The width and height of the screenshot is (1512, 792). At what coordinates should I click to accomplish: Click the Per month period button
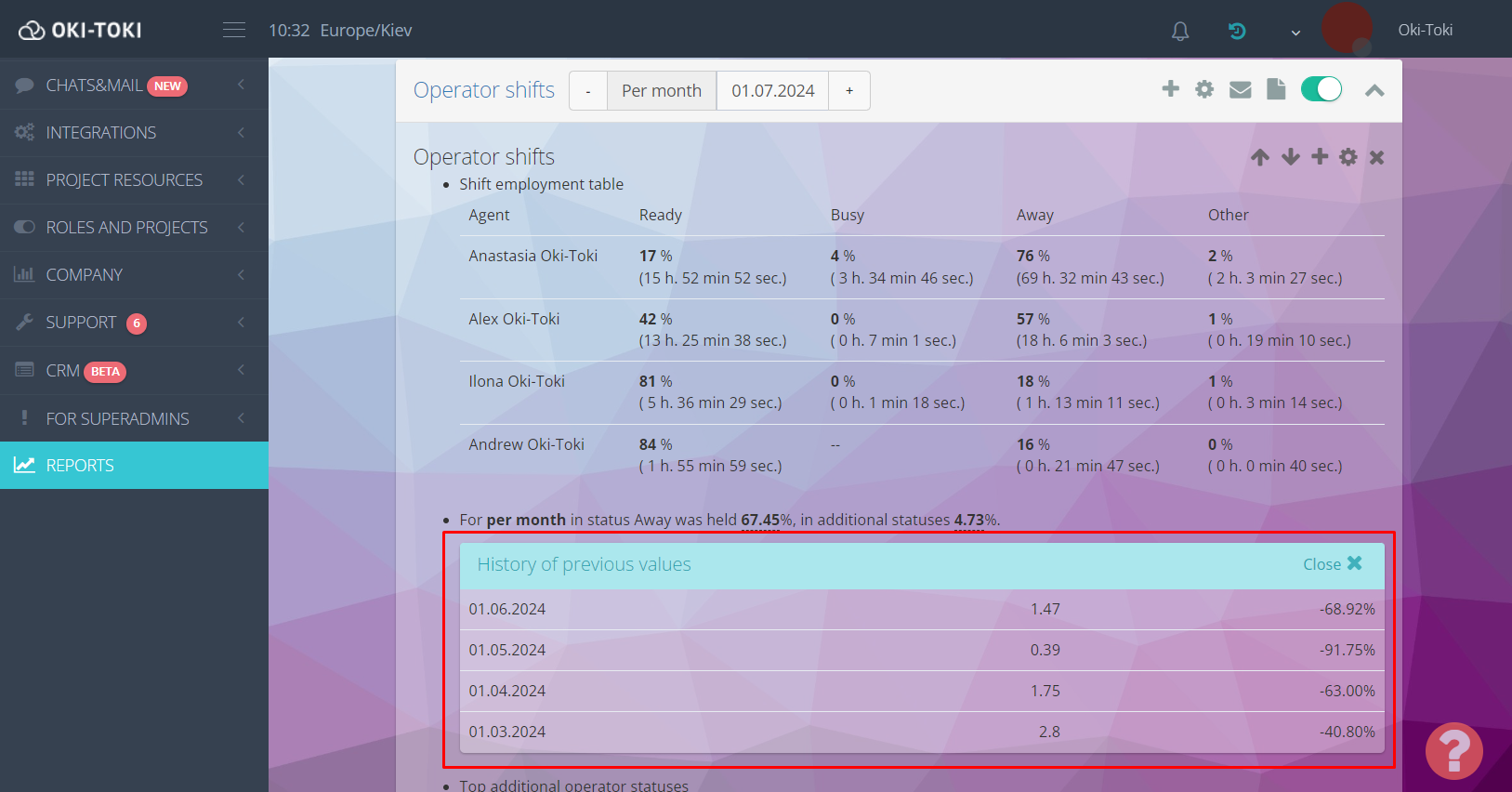661,91
